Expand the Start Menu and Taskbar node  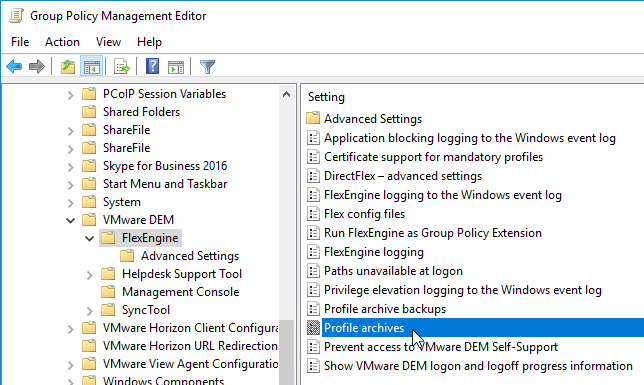[71, 185]
